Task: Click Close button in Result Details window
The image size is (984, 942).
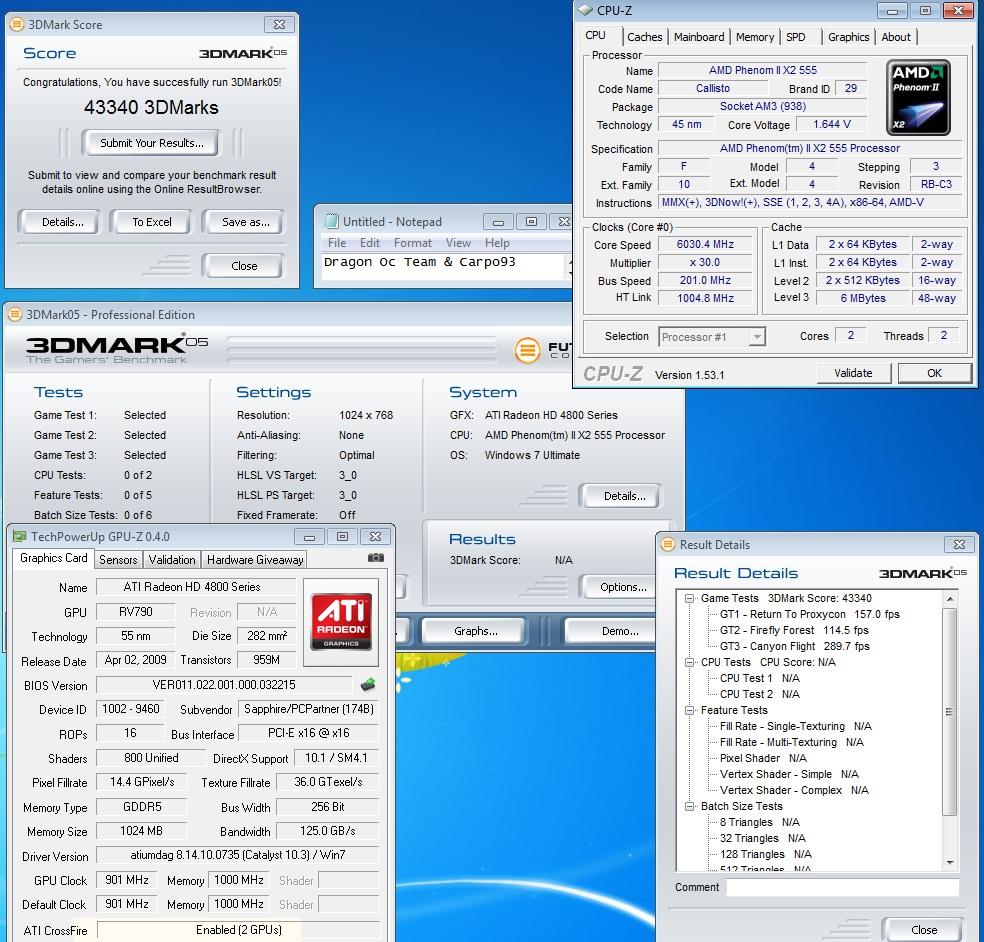Action: tap(923, 929)
